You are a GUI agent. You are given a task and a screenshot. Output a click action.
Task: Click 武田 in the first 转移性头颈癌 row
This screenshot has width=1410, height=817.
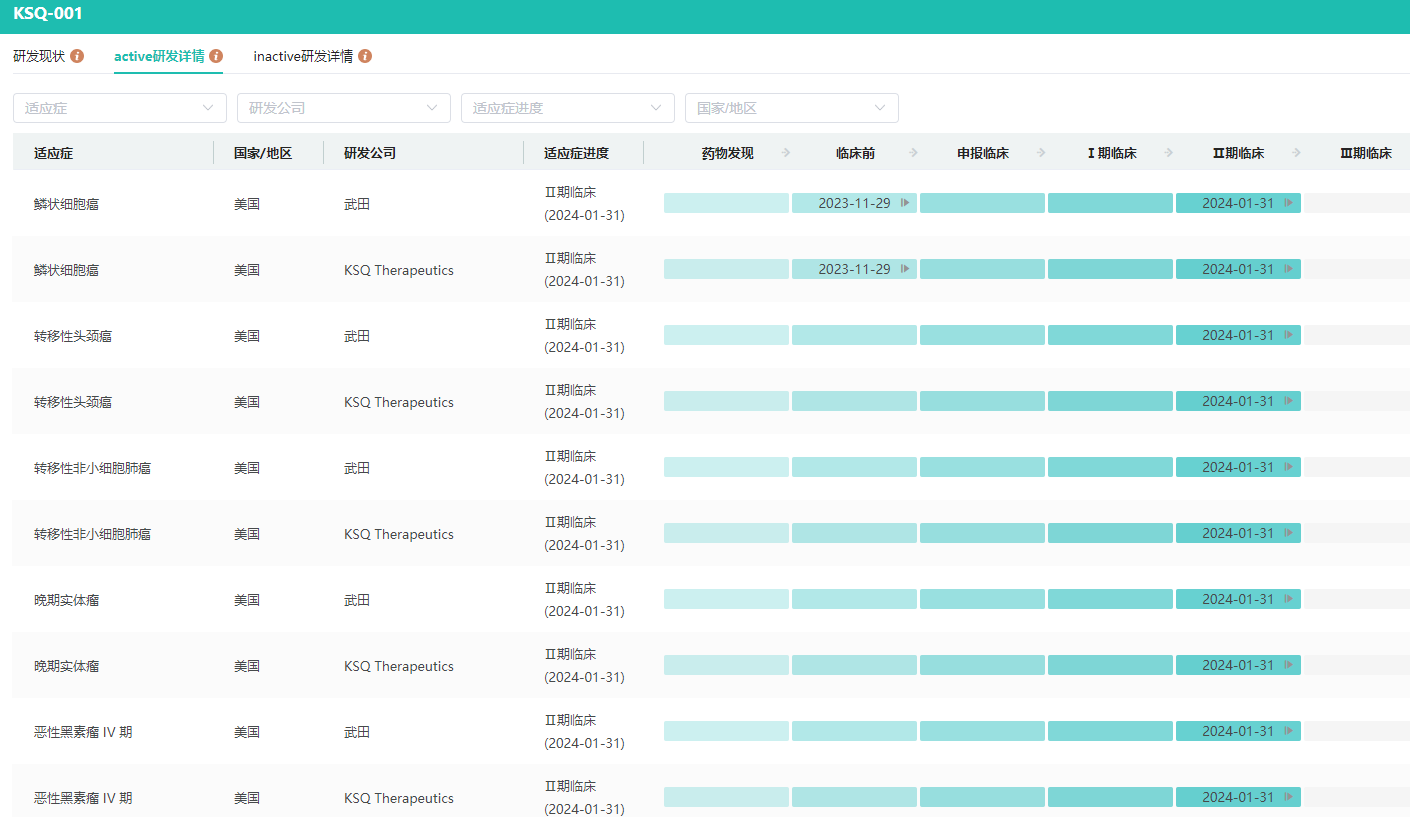tap(357, 336)
